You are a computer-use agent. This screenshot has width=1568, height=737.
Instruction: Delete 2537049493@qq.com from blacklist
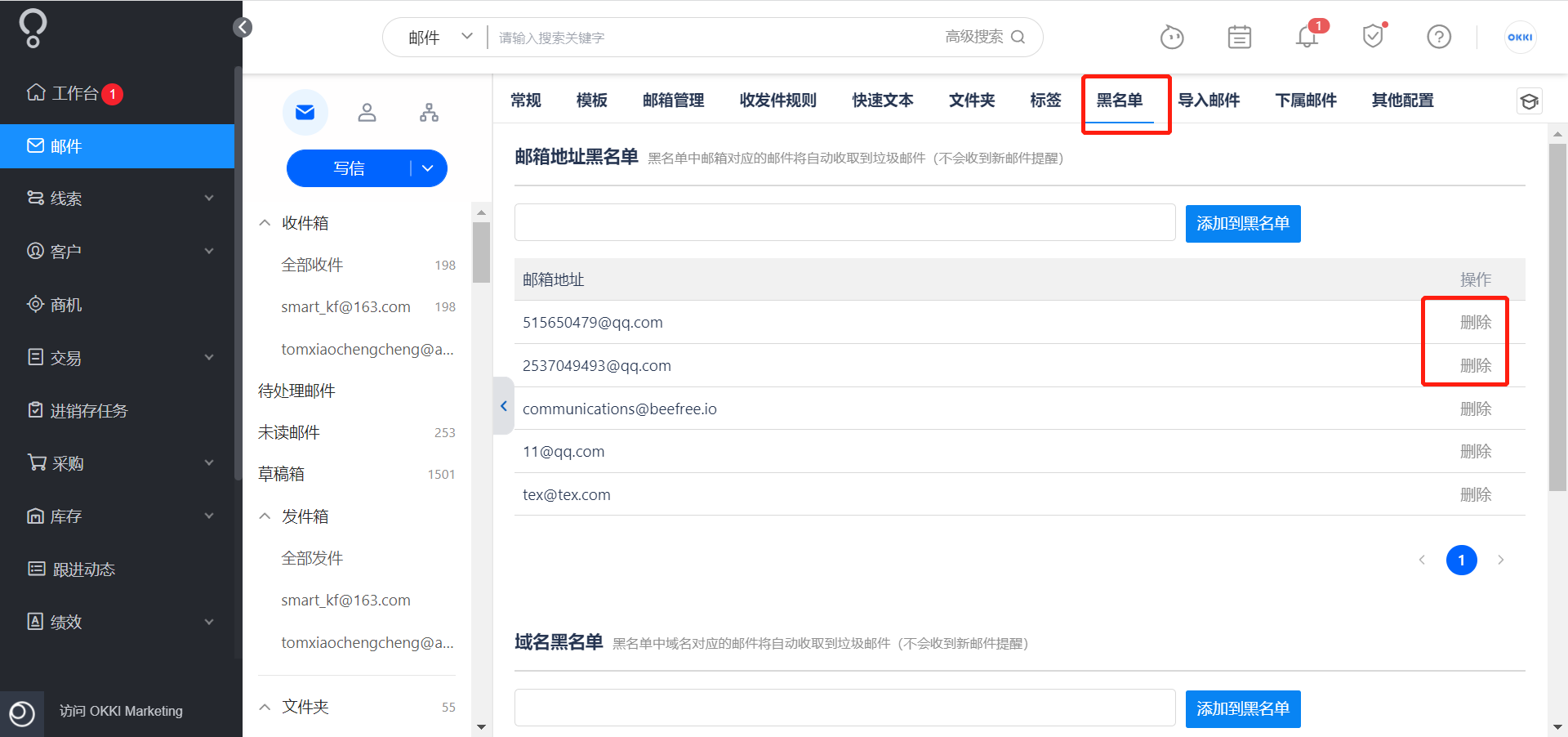[x=1476, y=365]
